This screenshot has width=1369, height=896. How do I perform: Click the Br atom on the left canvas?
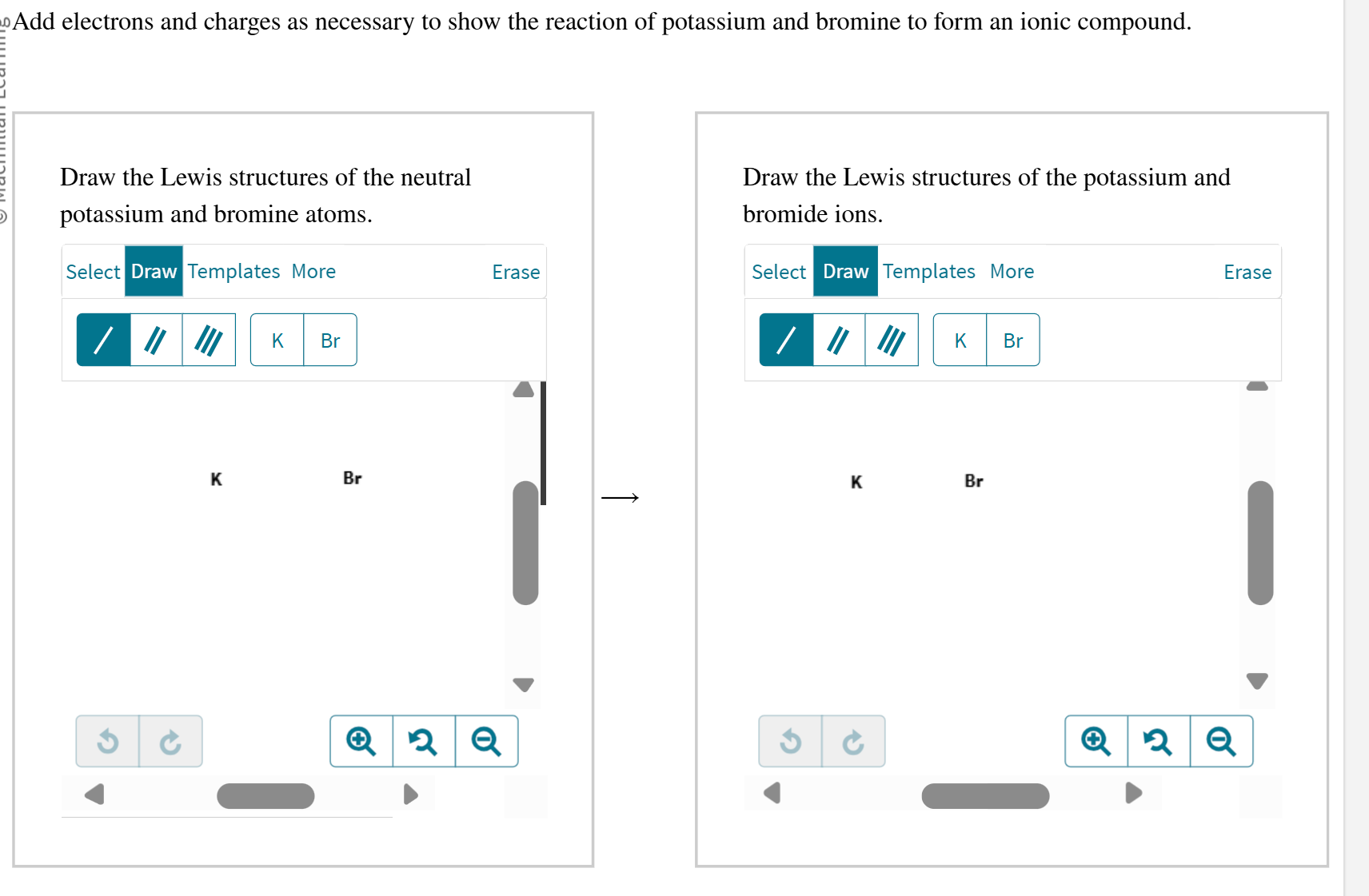click(353, 478)
